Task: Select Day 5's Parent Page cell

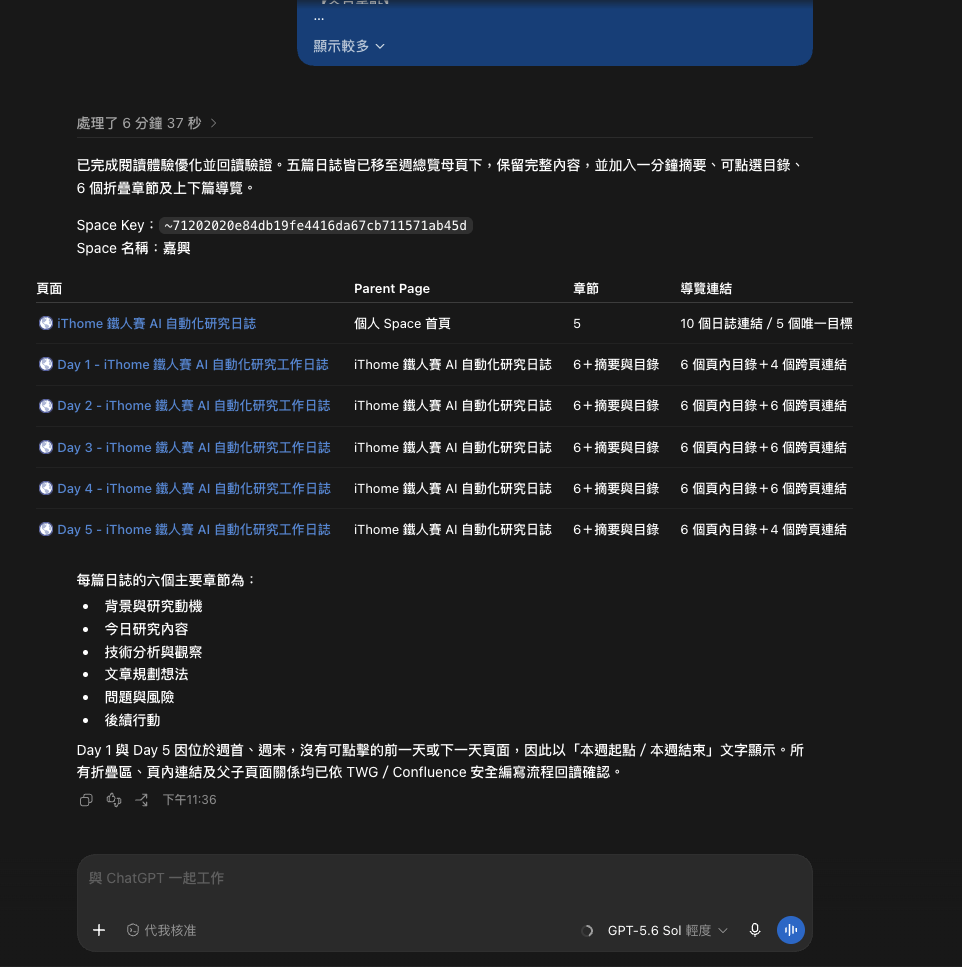Action: [453, 530]
